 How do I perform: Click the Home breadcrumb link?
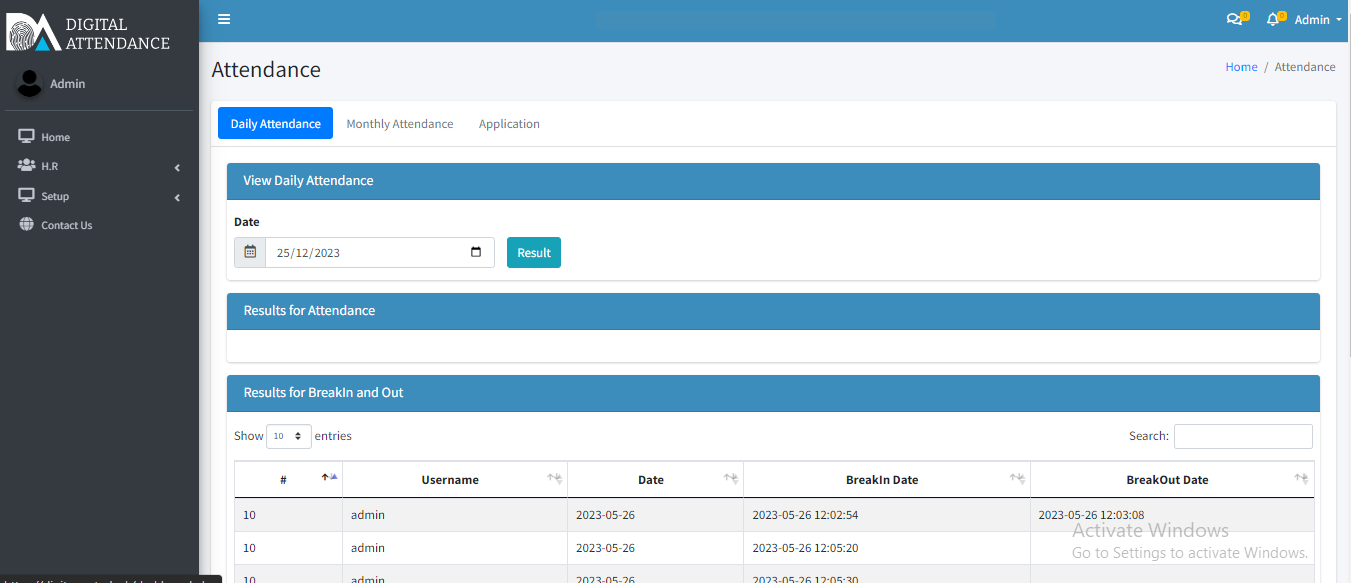tap(1241, 67)
